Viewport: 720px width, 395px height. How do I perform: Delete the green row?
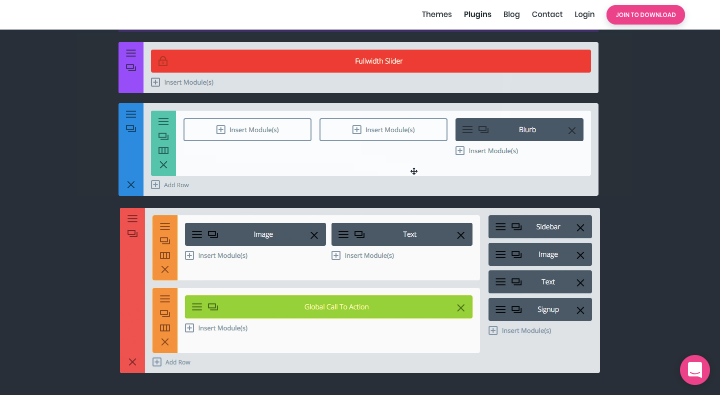click(163, 165)
